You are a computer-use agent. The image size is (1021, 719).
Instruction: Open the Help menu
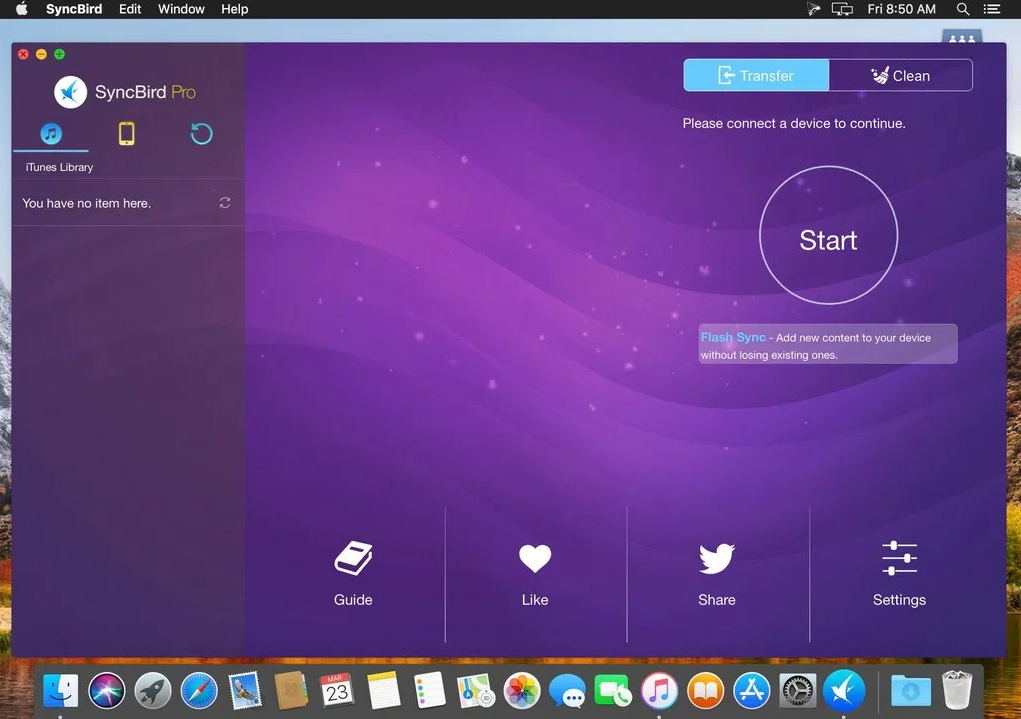(234, 9)
